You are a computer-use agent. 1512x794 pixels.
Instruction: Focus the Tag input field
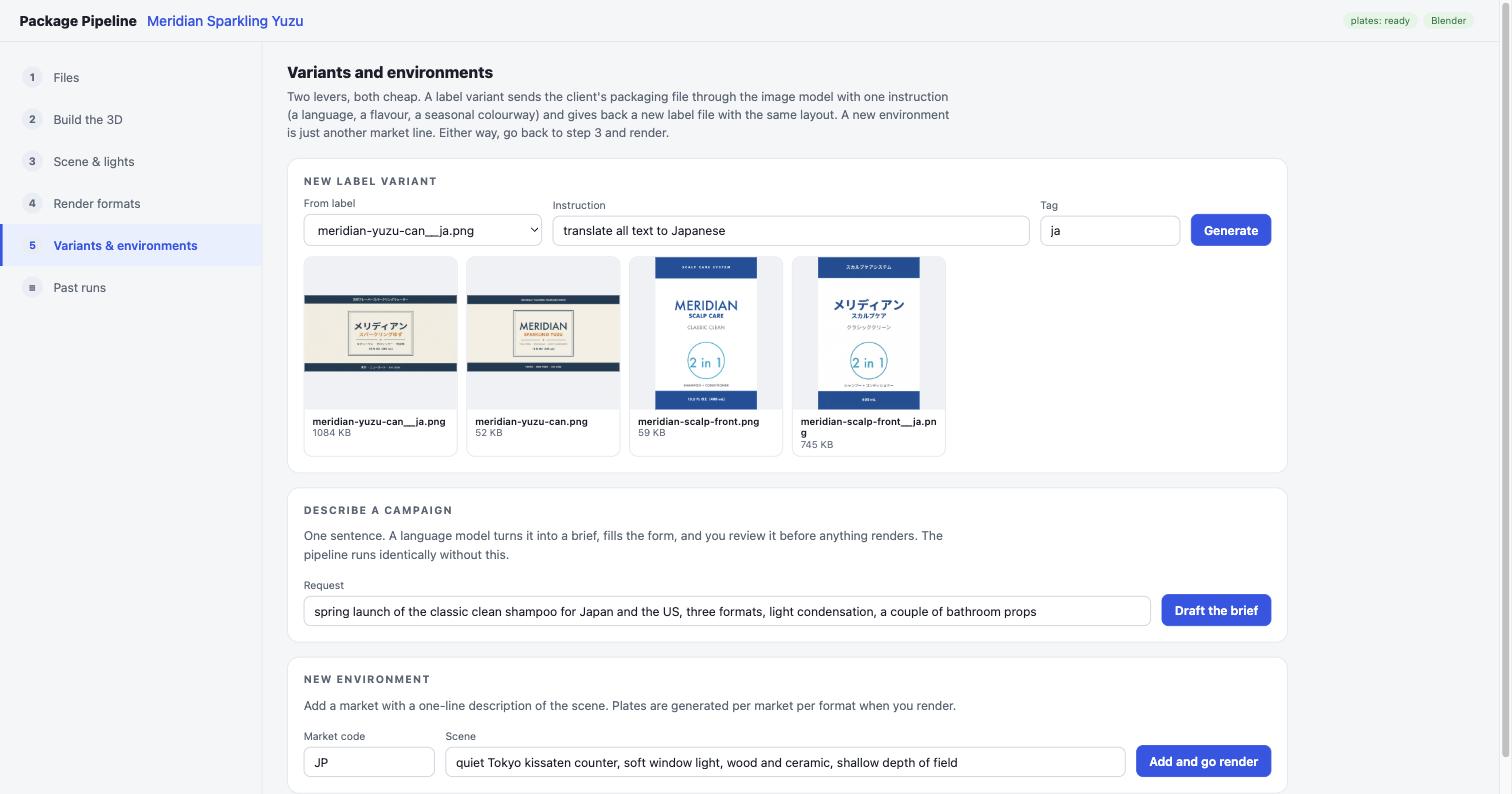click(x=1110, y=230)
